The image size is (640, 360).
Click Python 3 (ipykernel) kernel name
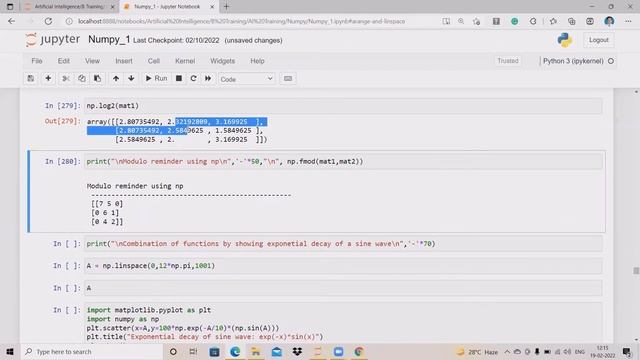tap(573, 61)
